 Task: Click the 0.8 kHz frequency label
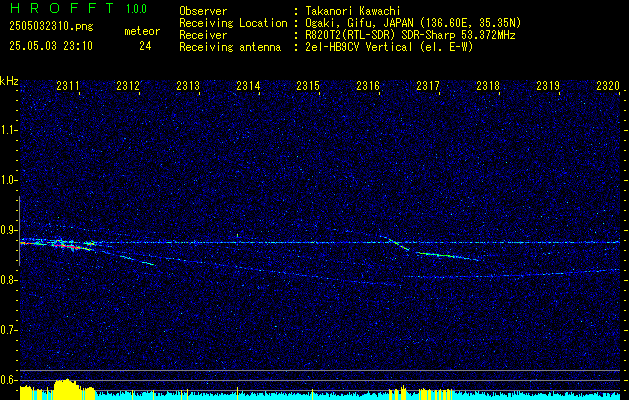point(8,280)
